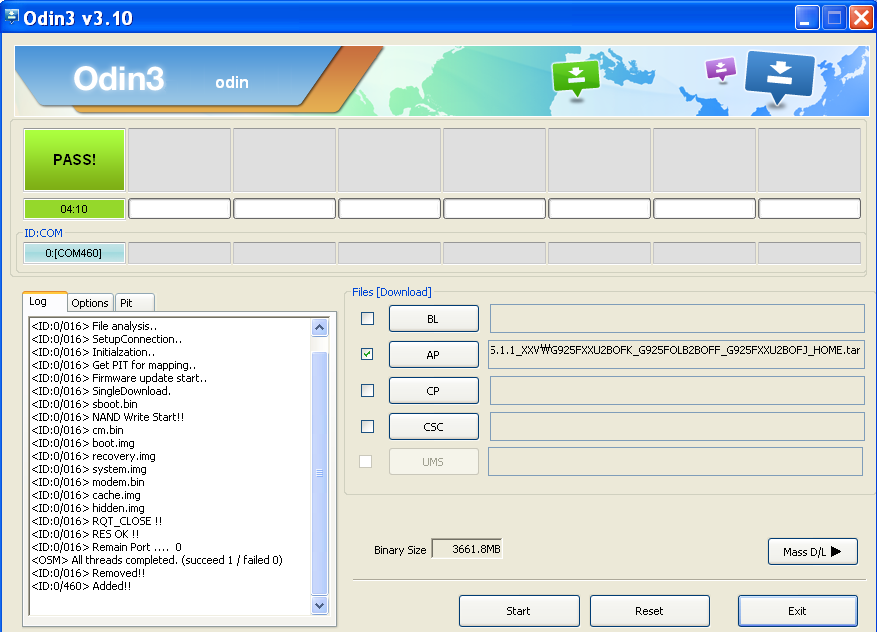Close the Odin3 window
The width and height of the screenshot is (877, 632).
click(861, 18)
